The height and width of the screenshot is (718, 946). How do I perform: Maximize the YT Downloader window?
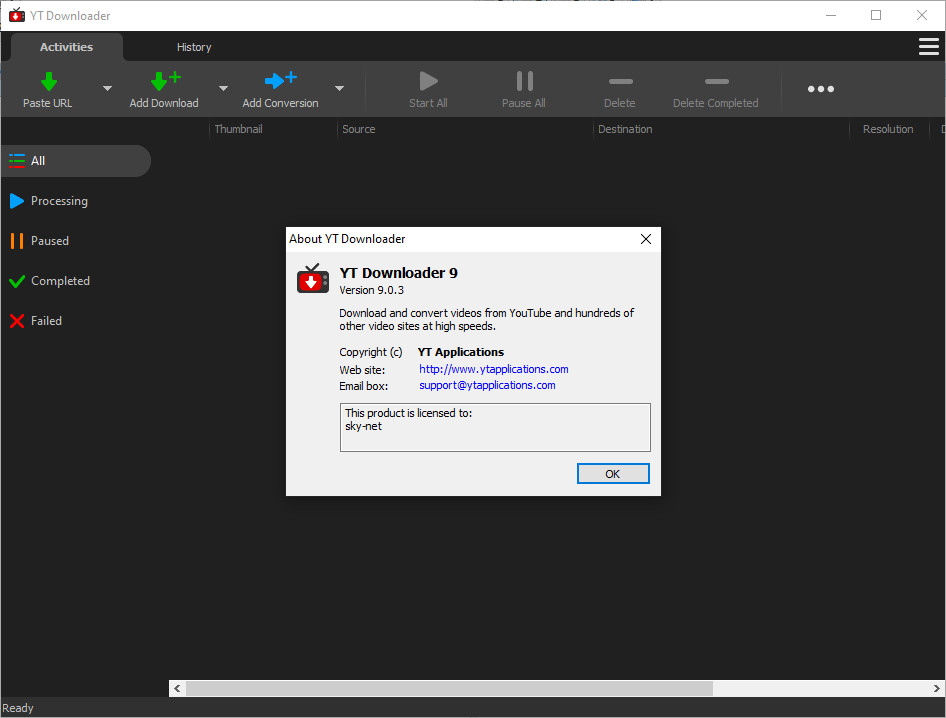[876, 15]
